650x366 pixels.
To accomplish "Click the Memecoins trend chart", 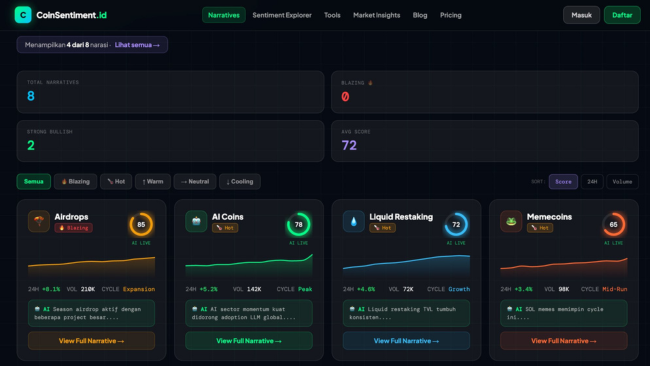I will click(x=564, y=267).
